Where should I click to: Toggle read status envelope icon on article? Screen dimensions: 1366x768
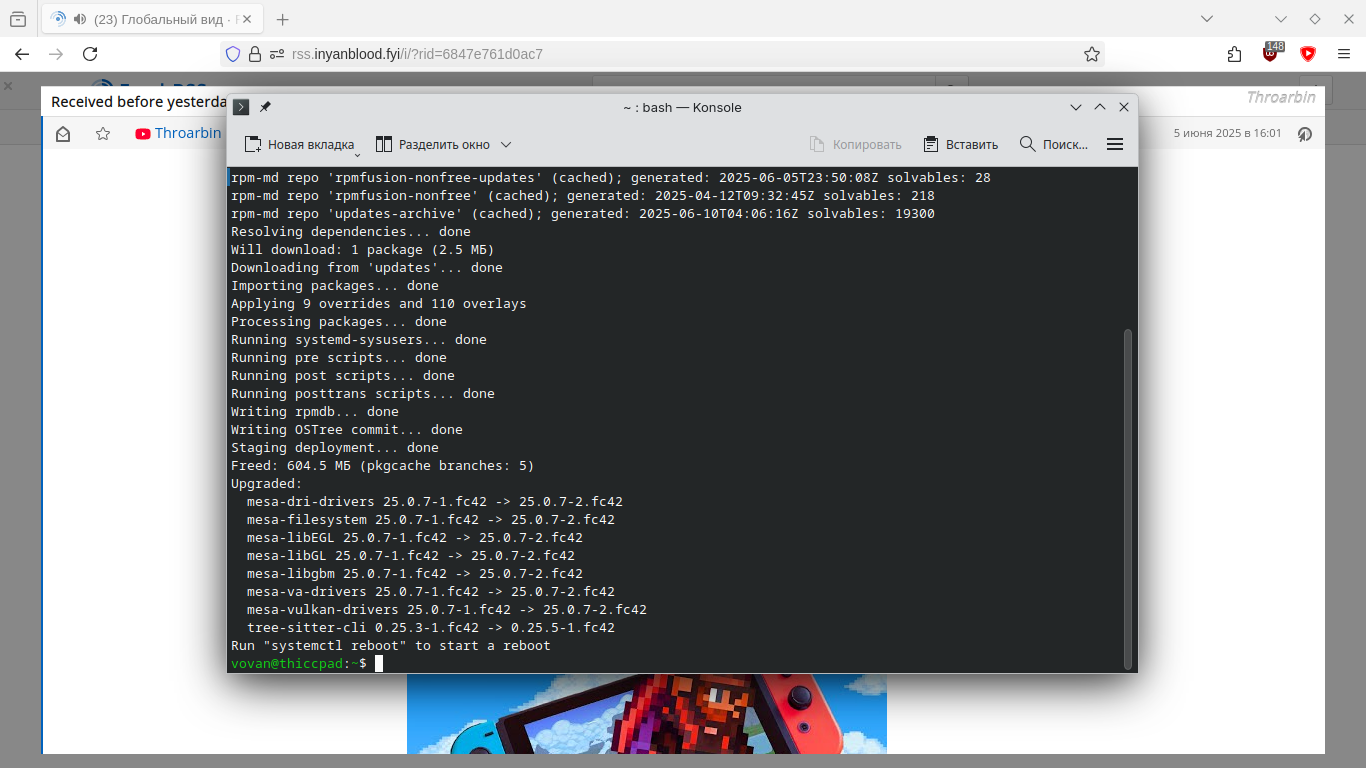click(x=63, y=133)
